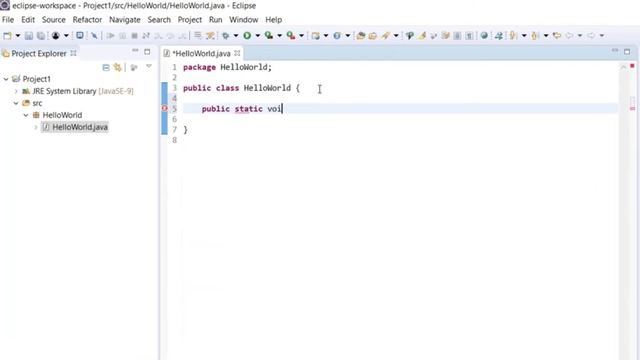The width and height of the screenshot is (640, 360).
Task: Select HelloWorld.java in the Project Explorer
Action: [80, 127]
